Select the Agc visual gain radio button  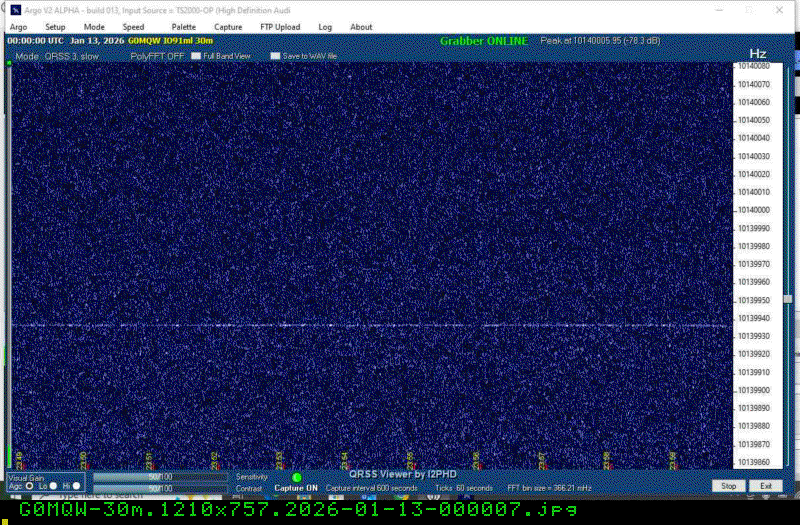pyautogui.click(x=29, y=486)
